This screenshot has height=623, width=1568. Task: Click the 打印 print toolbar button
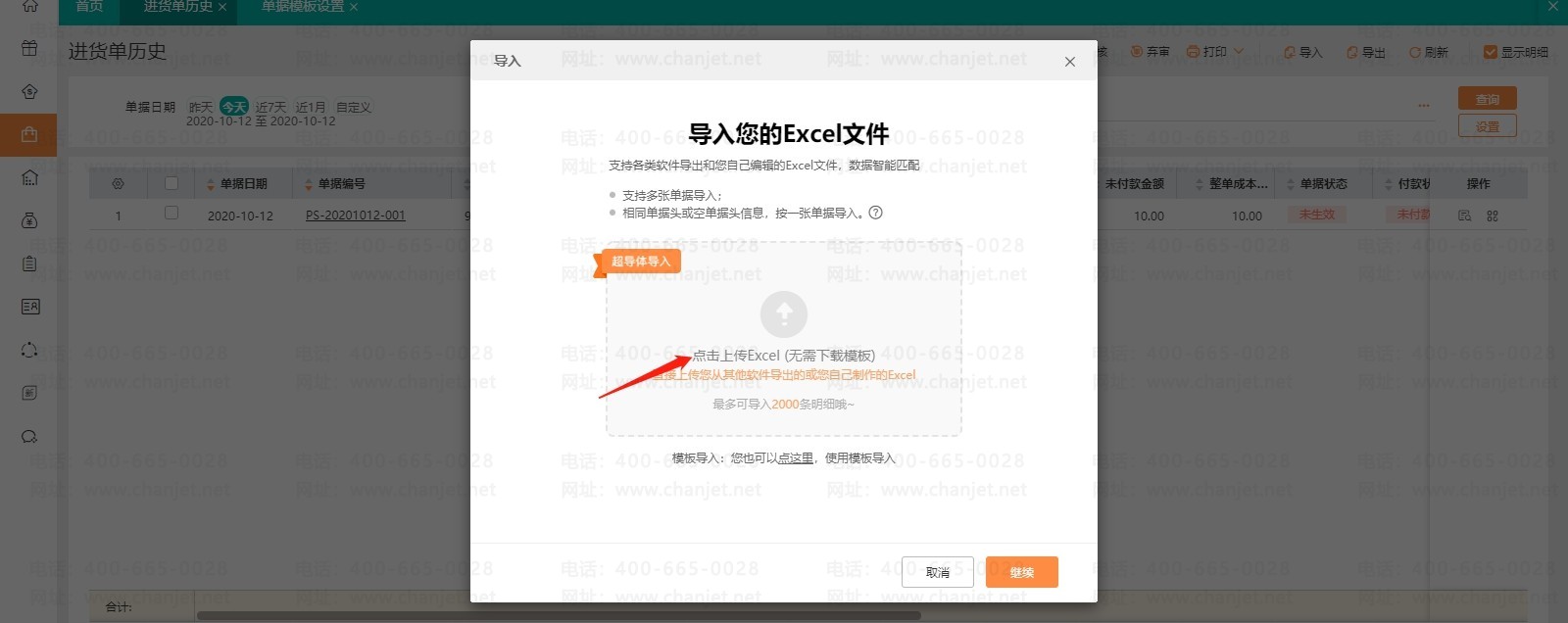click(1207, 52)
